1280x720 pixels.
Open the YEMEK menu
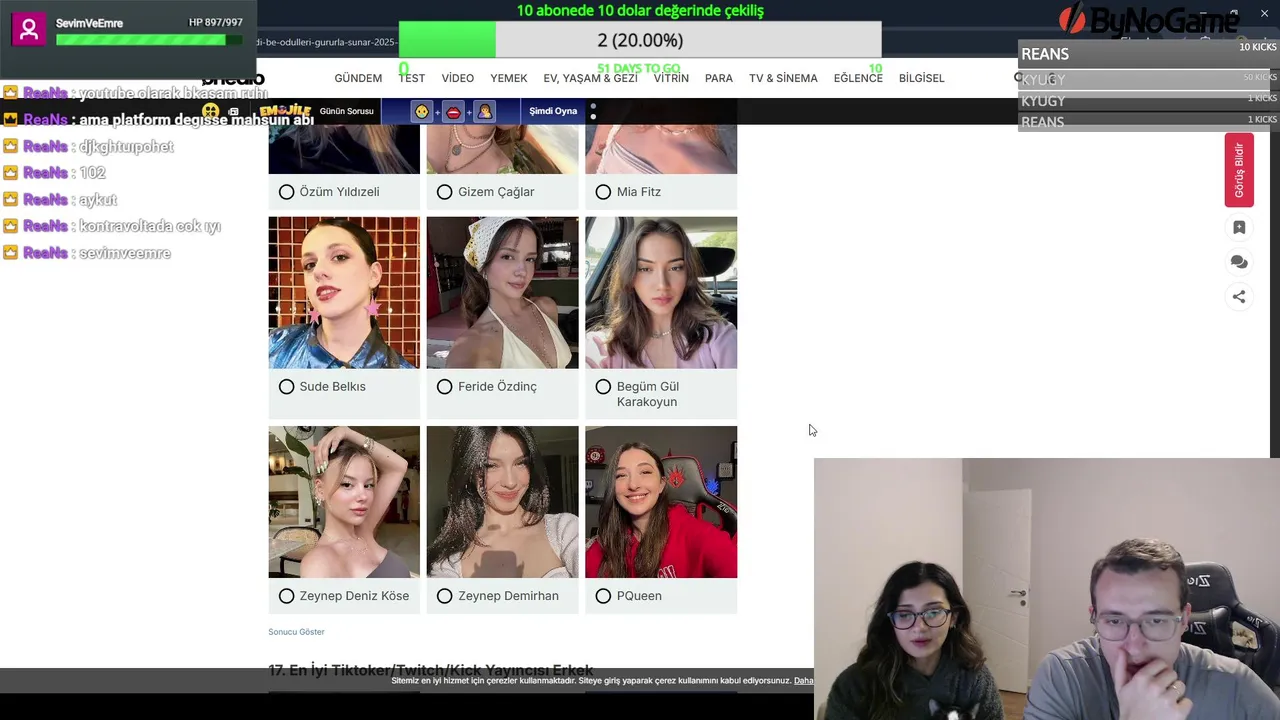coord(509,78)
